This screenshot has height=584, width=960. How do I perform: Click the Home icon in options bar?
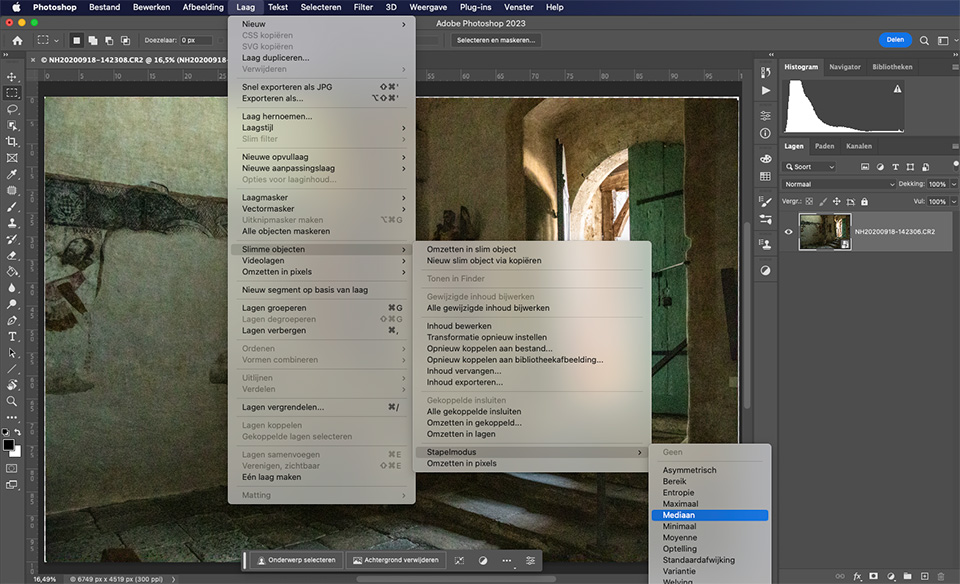point(17,40)
